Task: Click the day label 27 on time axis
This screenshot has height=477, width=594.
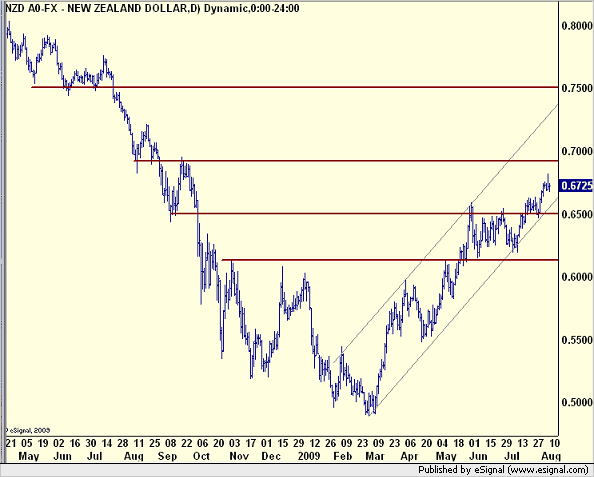Action: coord(538,443)
